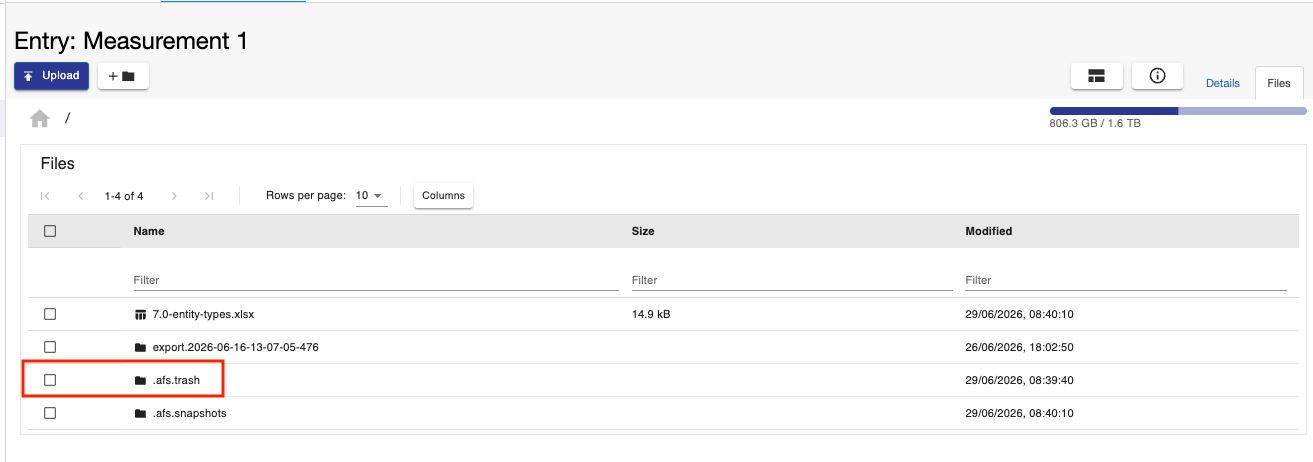Focus the Modified filter field

point(1125,280)
